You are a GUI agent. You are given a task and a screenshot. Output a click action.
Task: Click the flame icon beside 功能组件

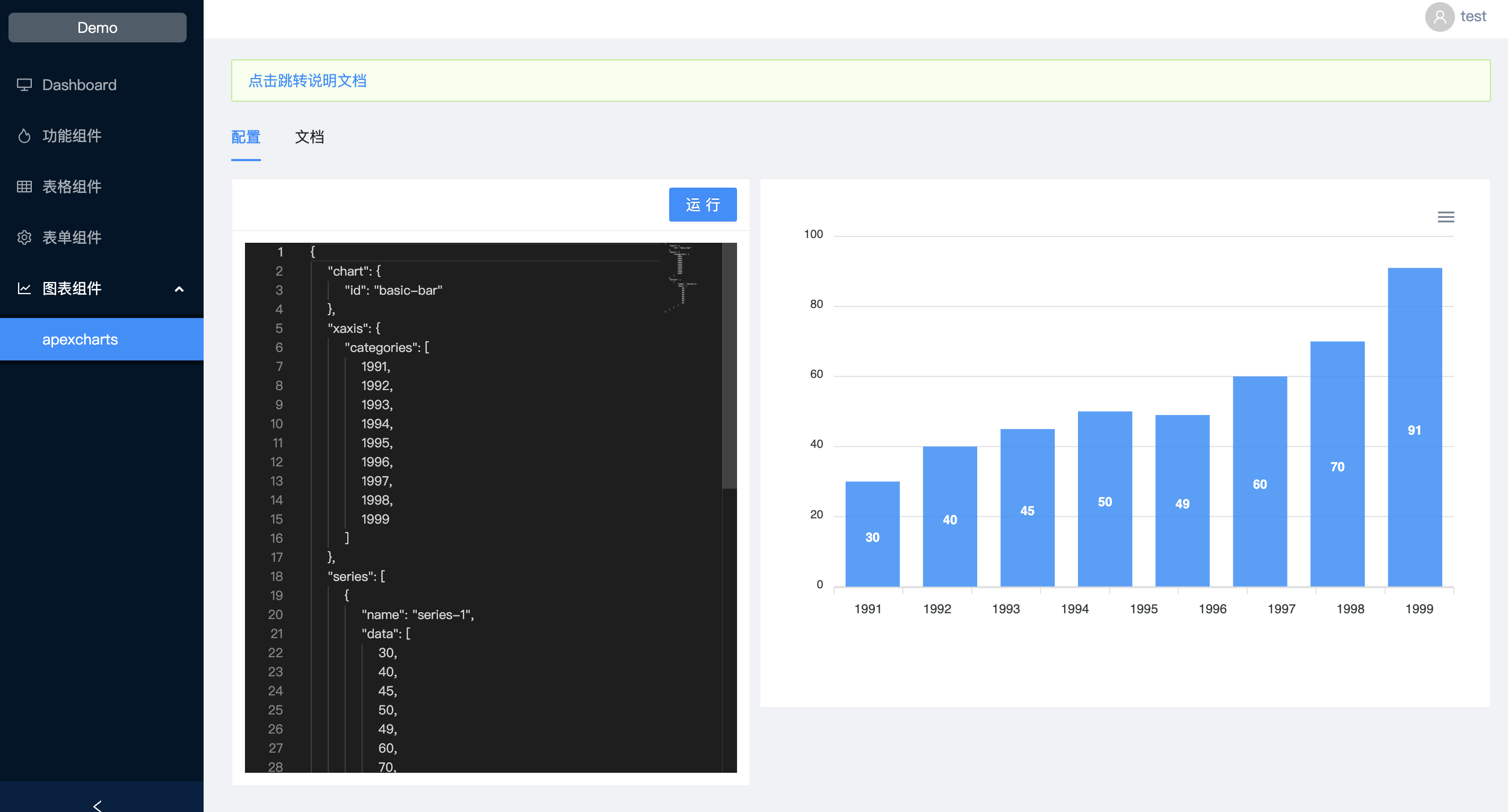(24, 136)
